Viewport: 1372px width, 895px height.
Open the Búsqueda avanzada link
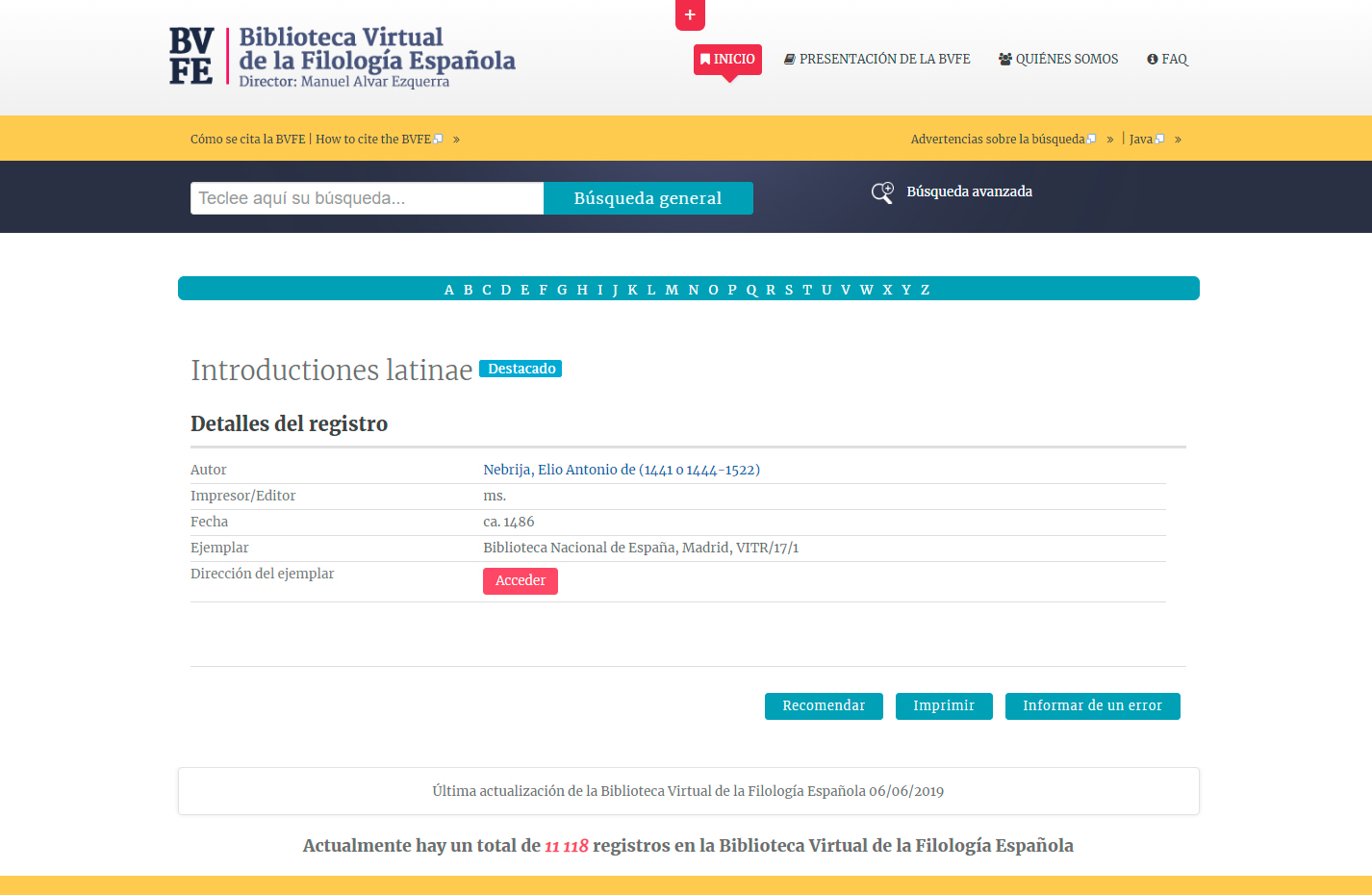pyautogui.click(x=969, y=192)
